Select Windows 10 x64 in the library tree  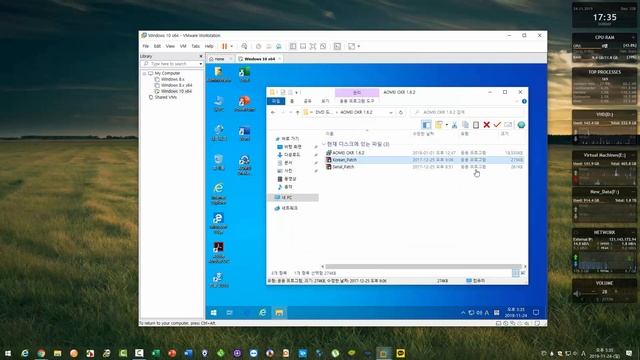click(176, 91)
